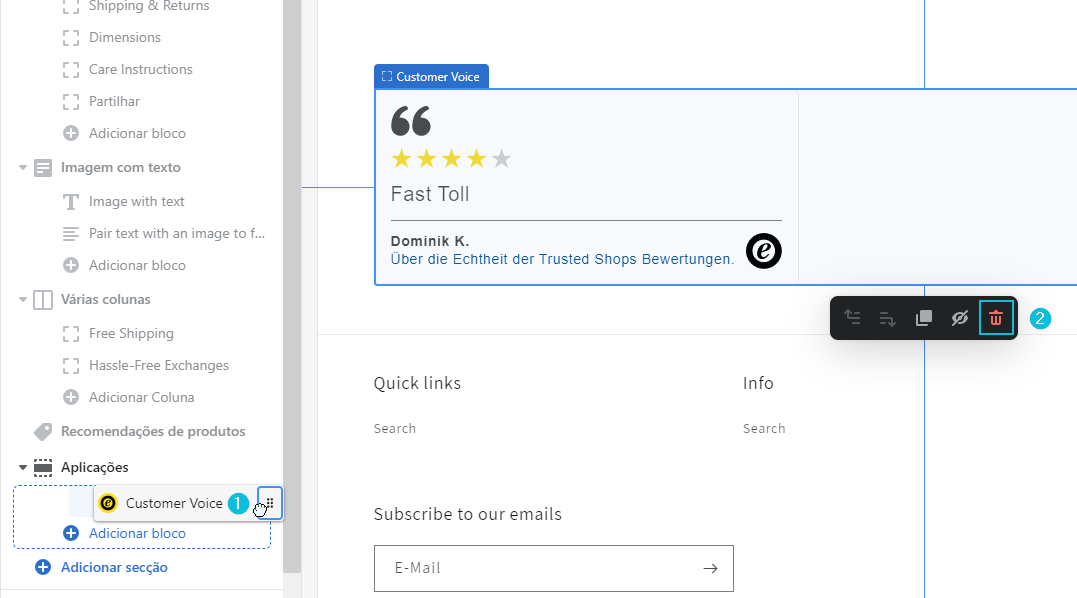Click the Quick links heading
The height and width of the screenshot is (598, 1077).
[417, 383]
